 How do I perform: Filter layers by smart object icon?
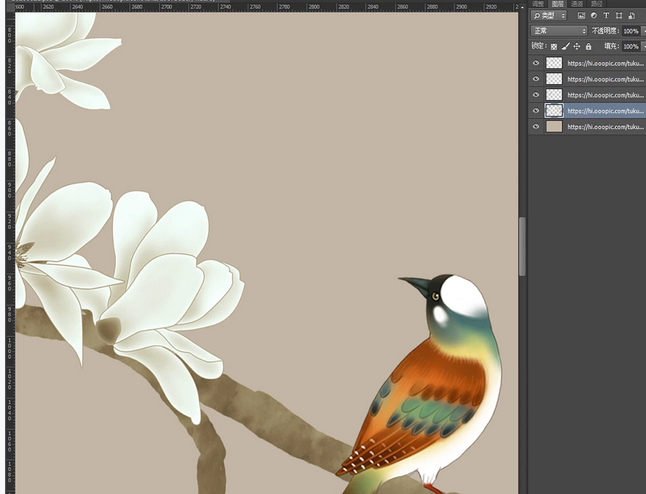pos(633,16)
